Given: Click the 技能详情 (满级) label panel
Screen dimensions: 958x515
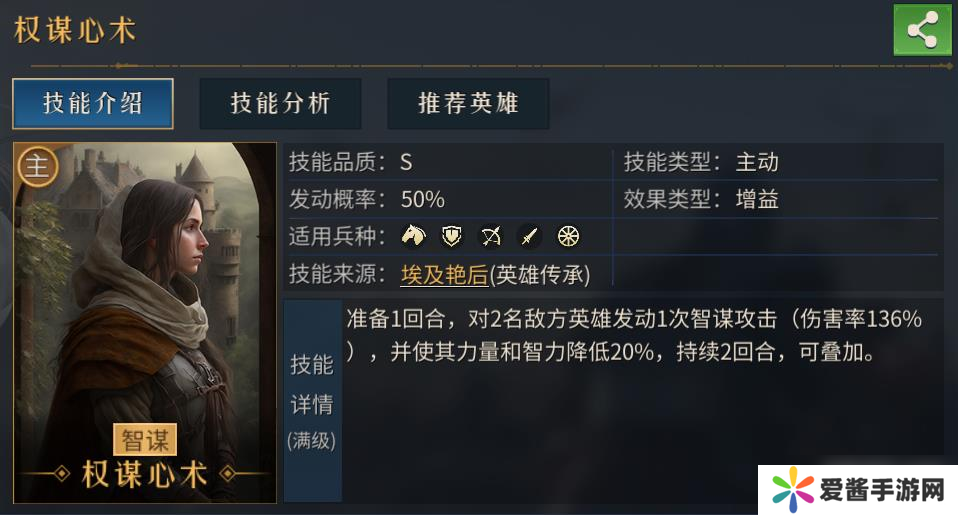Looking at the screenshot, I should [312, 400].
